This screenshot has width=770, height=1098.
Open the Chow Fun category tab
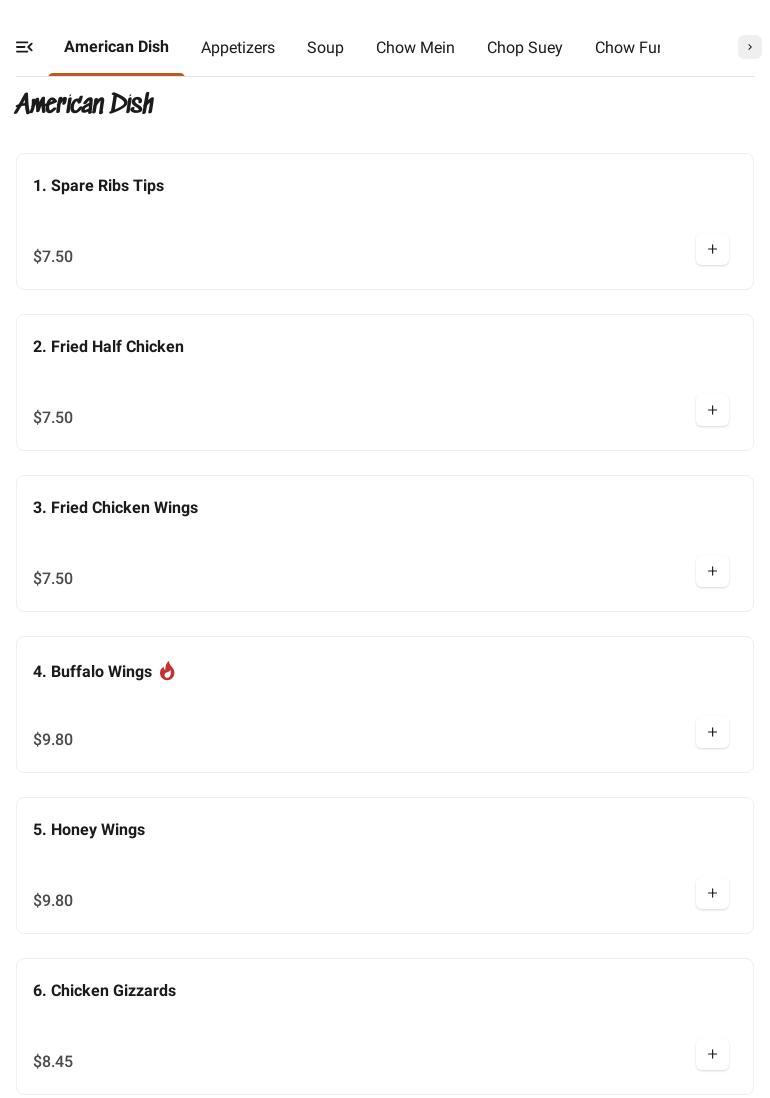click(x=627, y=48)
